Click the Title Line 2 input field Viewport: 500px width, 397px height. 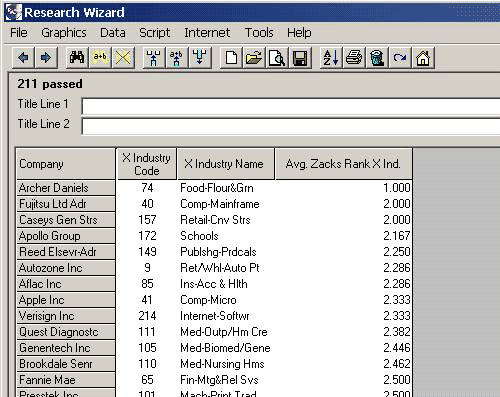[x=291, y=126]
